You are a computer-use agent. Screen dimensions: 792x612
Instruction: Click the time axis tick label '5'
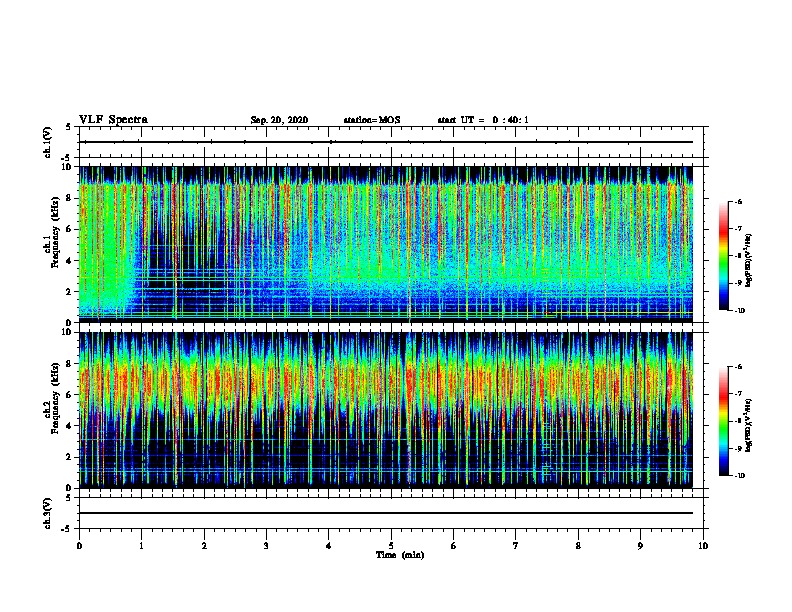click(391, 546)
